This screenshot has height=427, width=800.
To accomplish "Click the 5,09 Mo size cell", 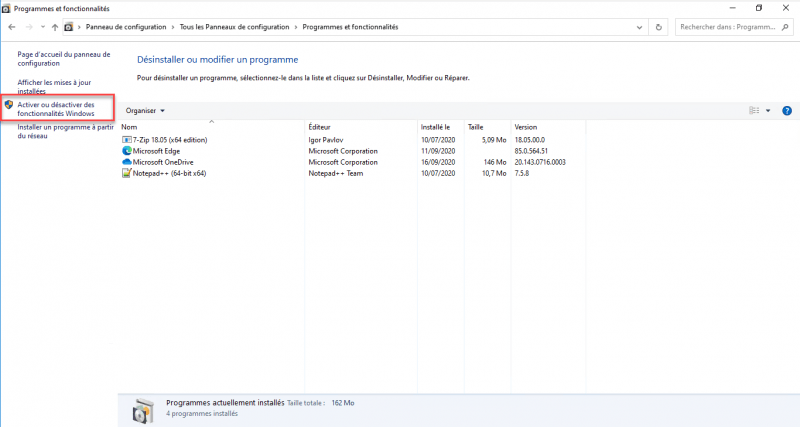I will (x=494, y=140).
